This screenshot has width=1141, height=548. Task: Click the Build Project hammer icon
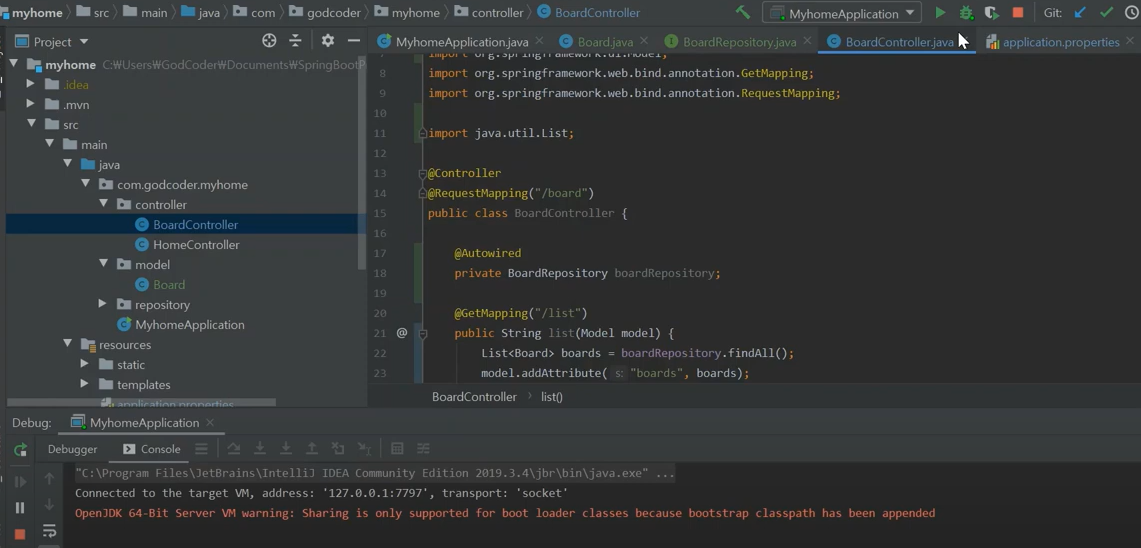tap(742, 12)
